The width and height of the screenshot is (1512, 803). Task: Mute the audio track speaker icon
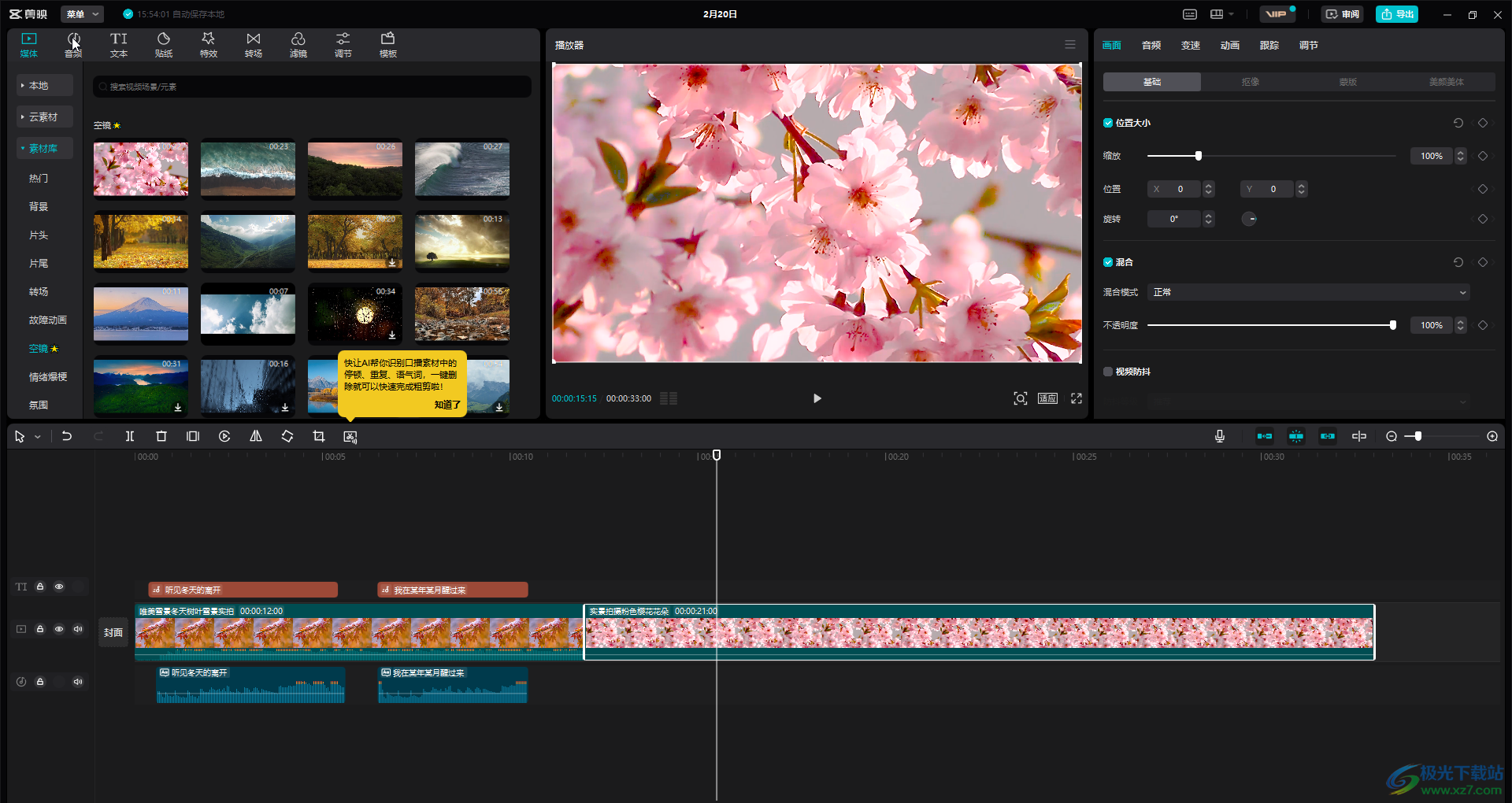pos(78,682)
